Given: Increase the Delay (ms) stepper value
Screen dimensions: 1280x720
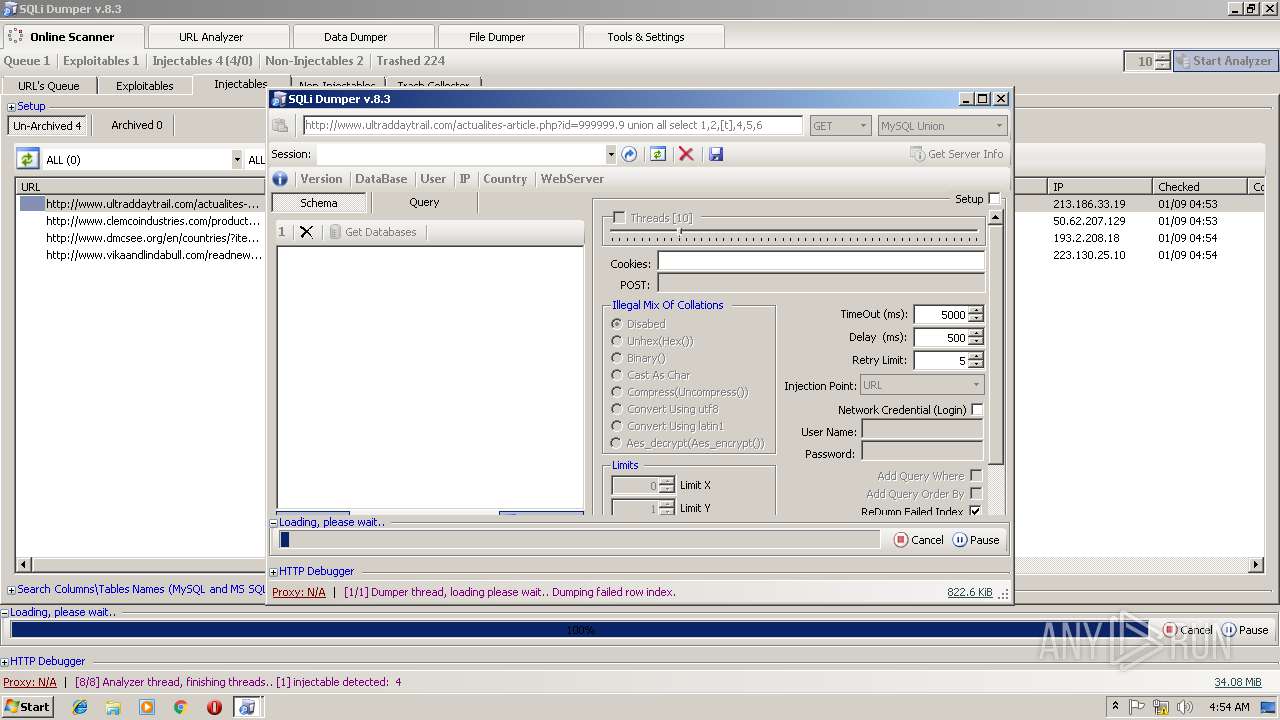Looking at the screenshot, I should pyautogui.click(x=976, y=333).
